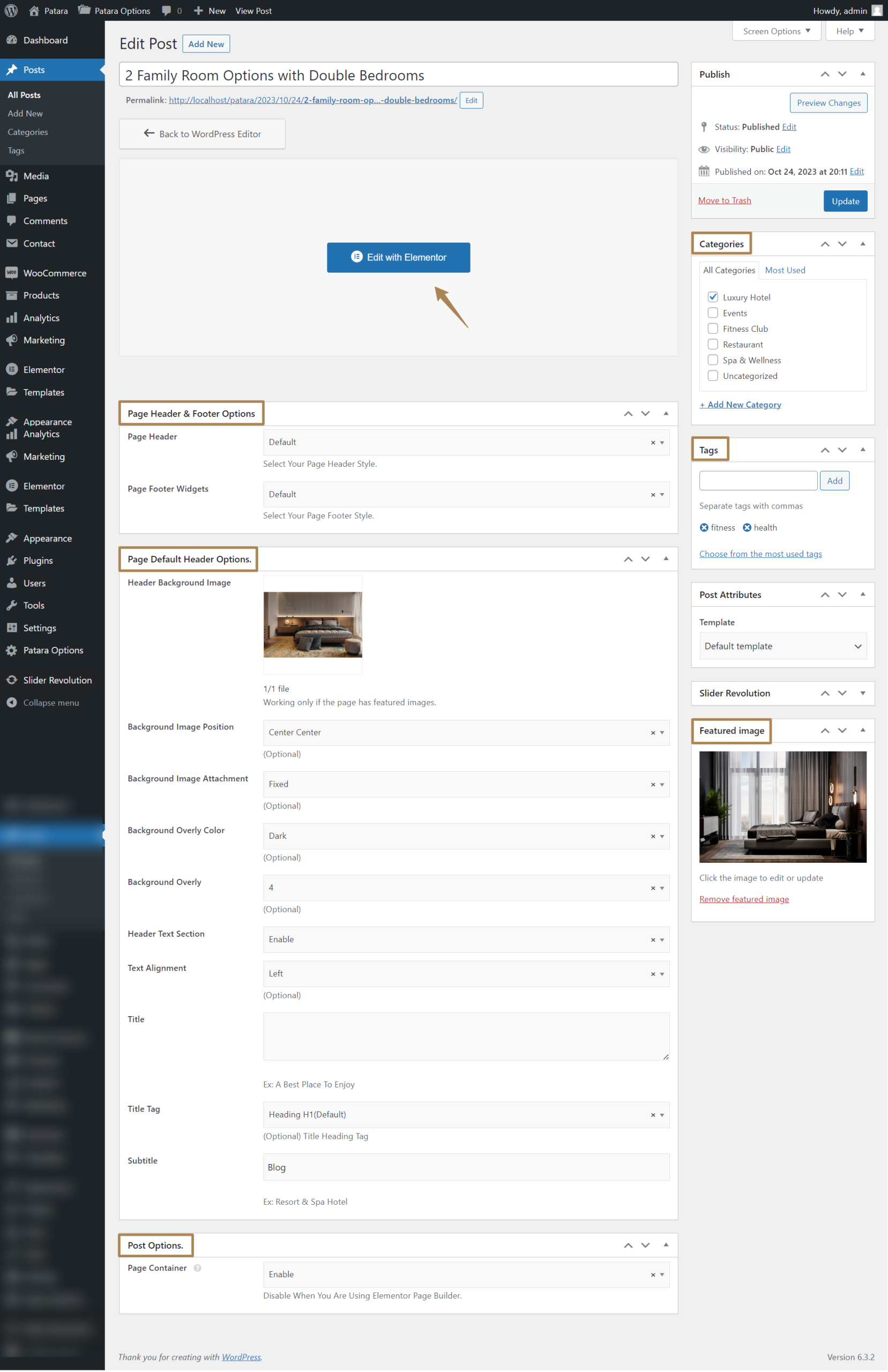Viewport: 888px width, 1372px height.
Task: Open Categories in the Posts submenu
Action: pyautogui.click(x=28, y=132)
